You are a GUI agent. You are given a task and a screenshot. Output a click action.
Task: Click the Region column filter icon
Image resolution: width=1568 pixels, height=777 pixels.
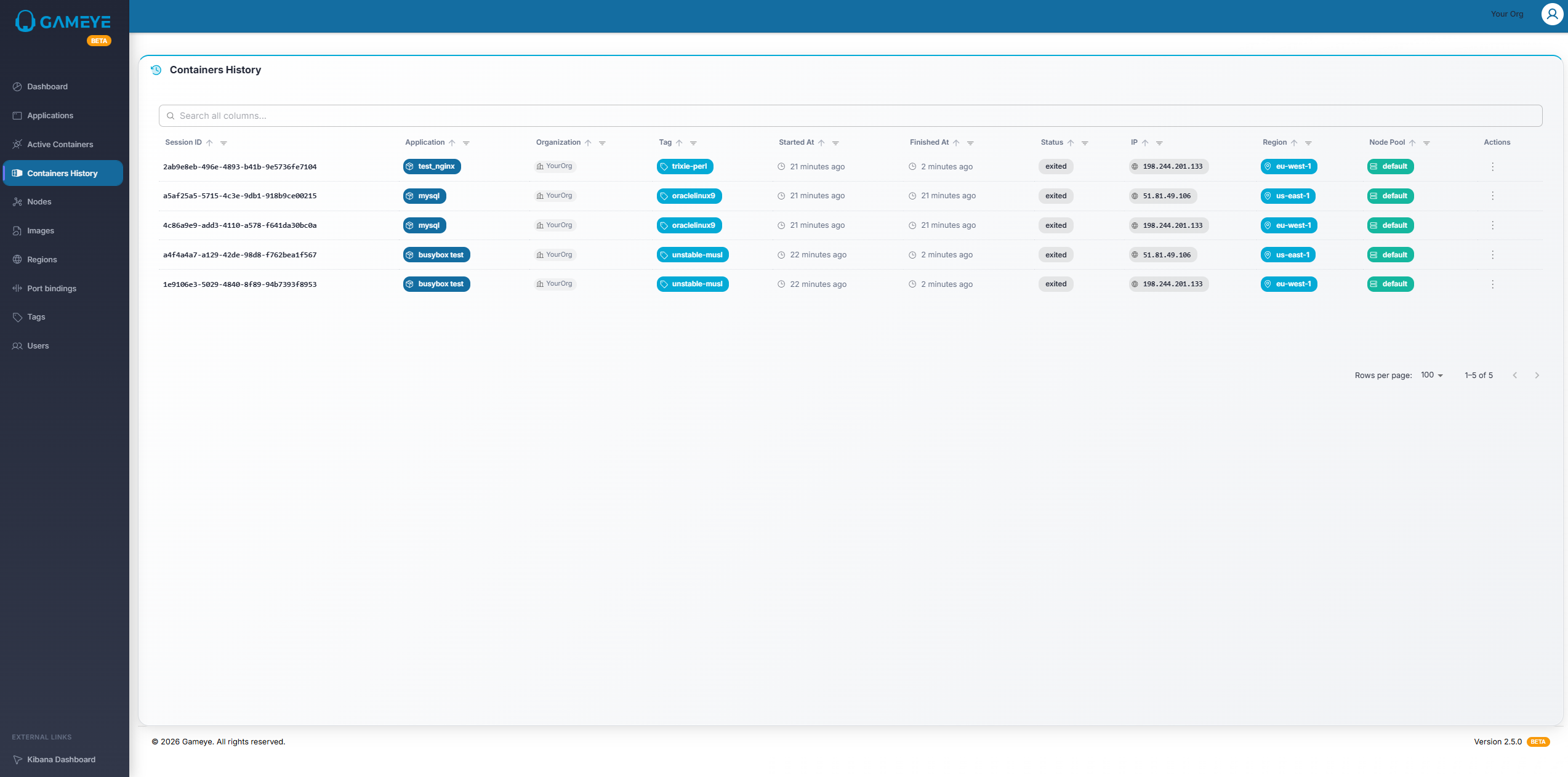tap(1308, 143)
